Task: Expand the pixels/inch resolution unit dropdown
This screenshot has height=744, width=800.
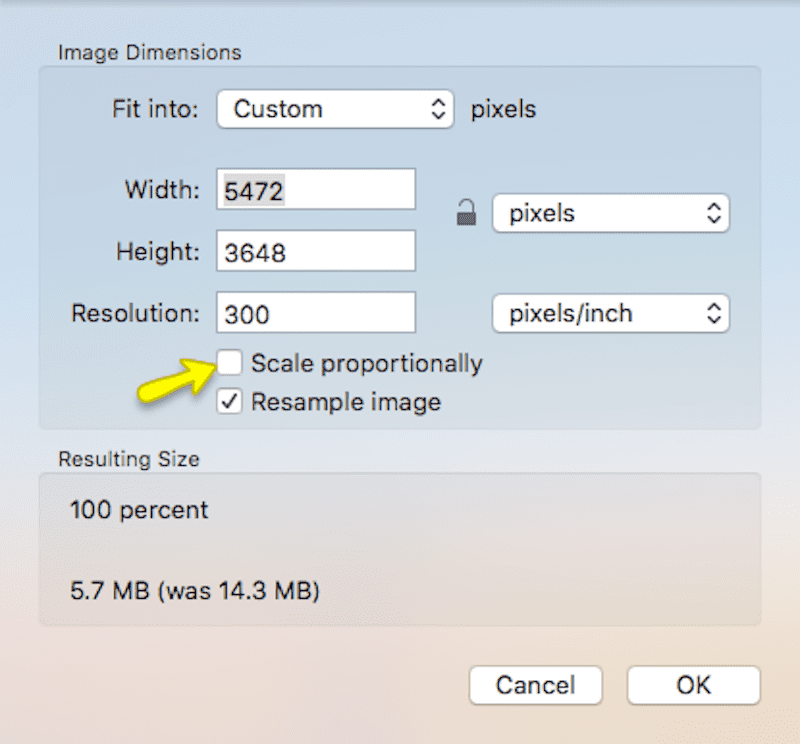Action: pyautogui.click(x=611, y=313)
